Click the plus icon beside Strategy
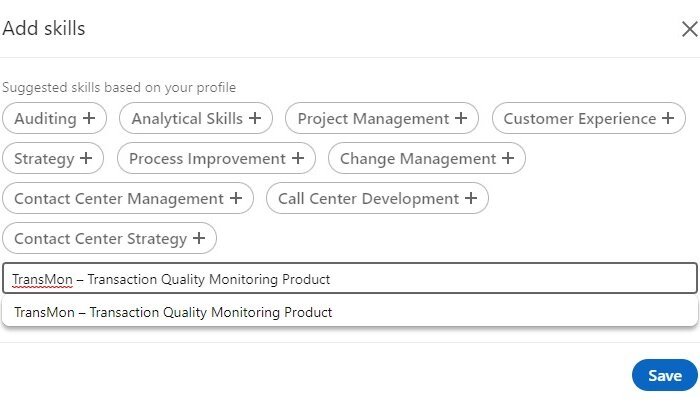The width and height of the screenshot is (700, 404). tap(86, 158)
